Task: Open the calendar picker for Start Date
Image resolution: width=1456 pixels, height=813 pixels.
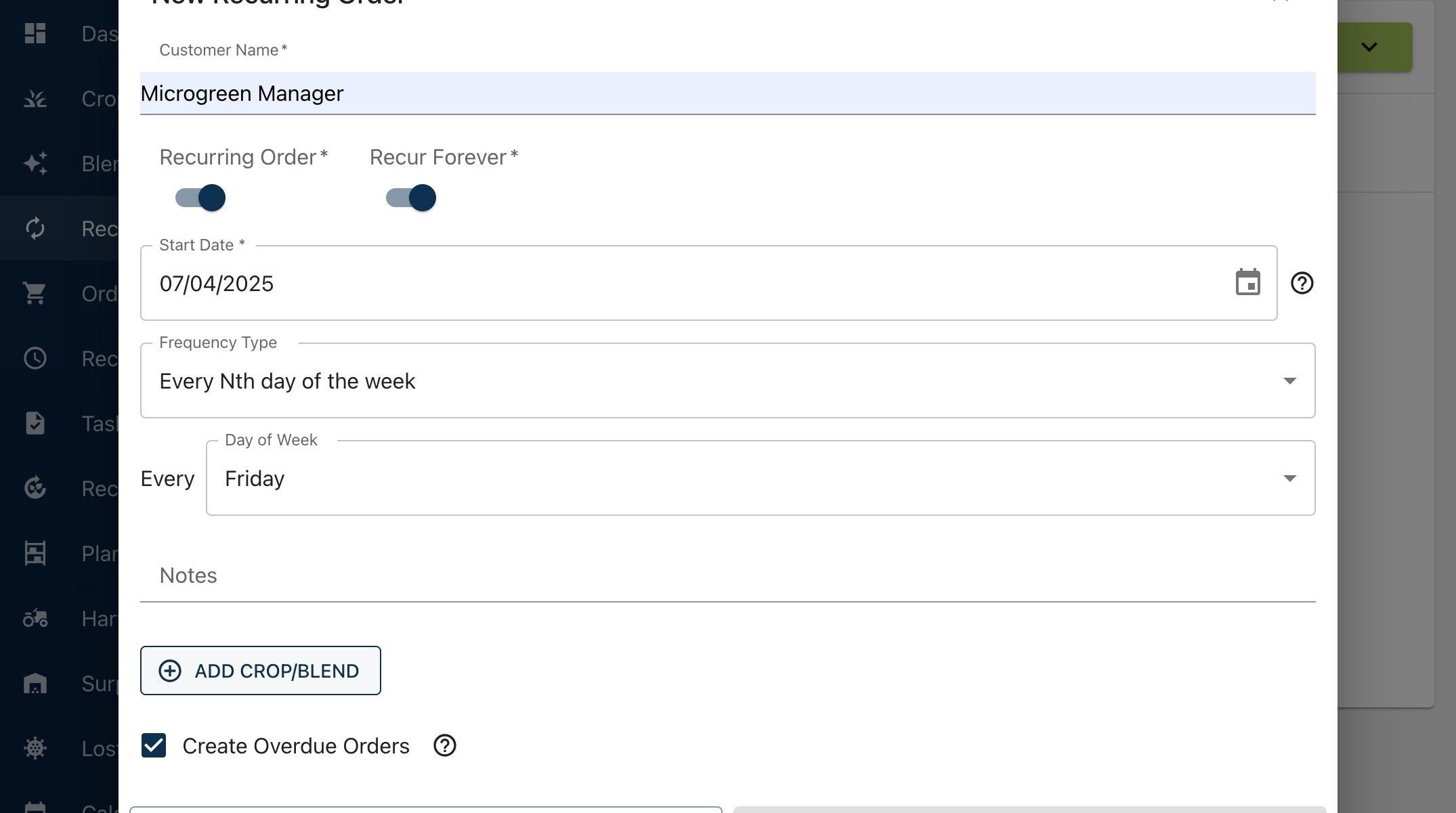Action: (x=1247, y=282)
